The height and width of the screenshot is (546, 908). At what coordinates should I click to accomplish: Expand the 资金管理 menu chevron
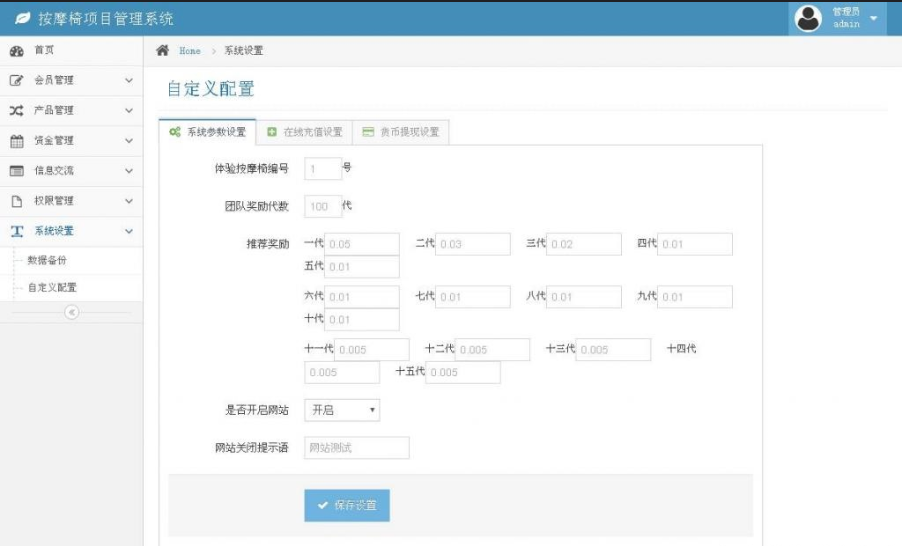[129, 141]
